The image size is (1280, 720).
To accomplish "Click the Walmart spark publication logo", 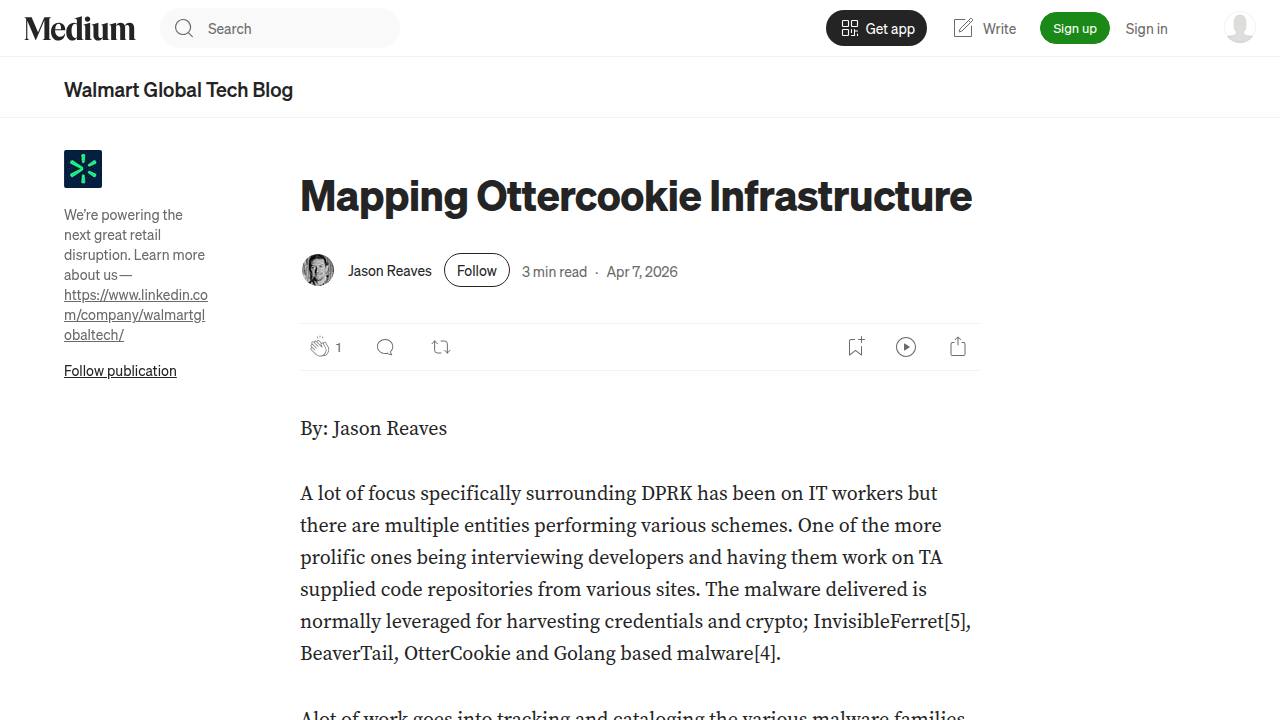I will point(83,169).
